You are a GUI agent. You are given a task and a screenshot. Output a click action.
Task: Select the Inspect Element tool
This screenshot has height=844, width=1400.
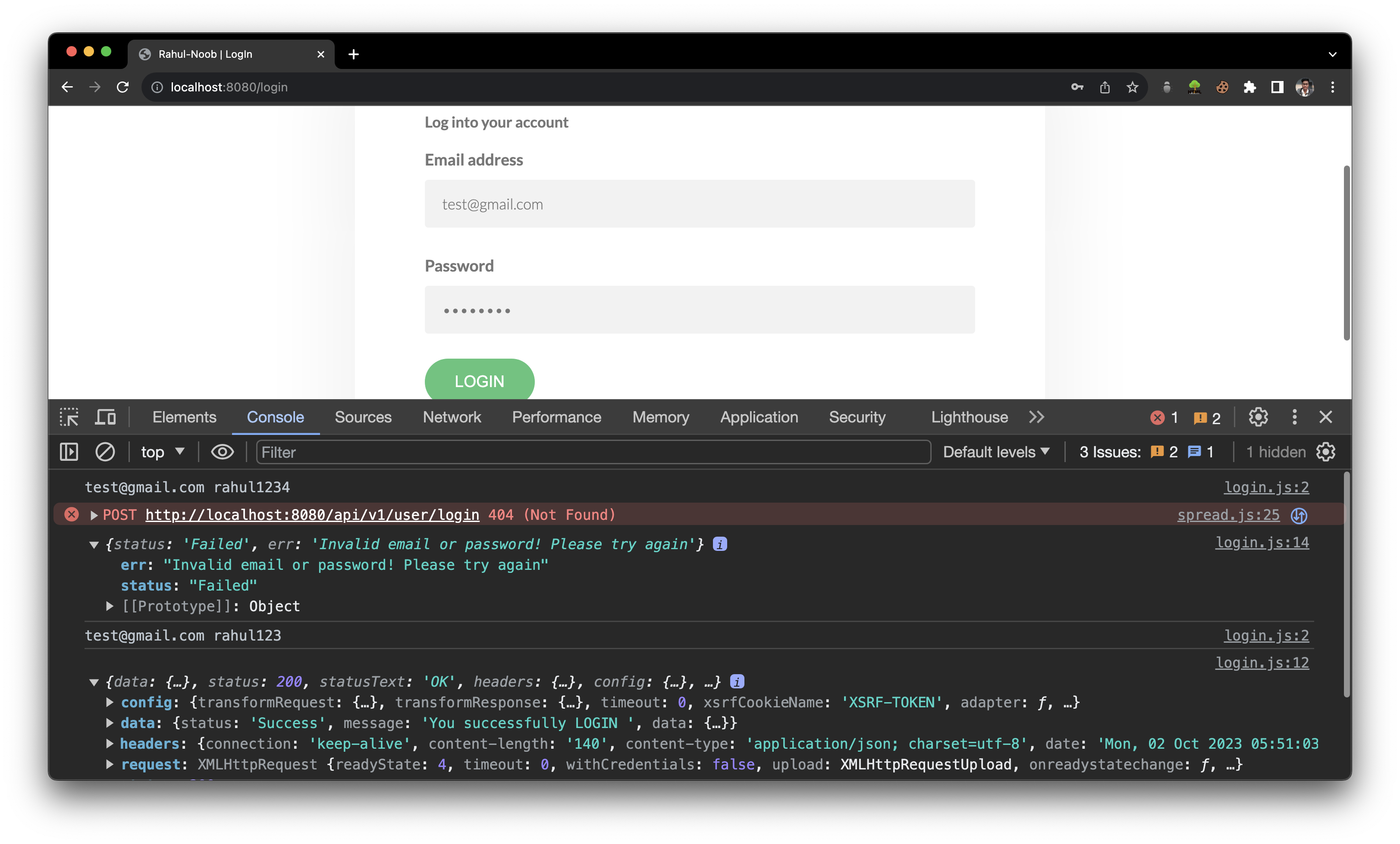(69, 417)
